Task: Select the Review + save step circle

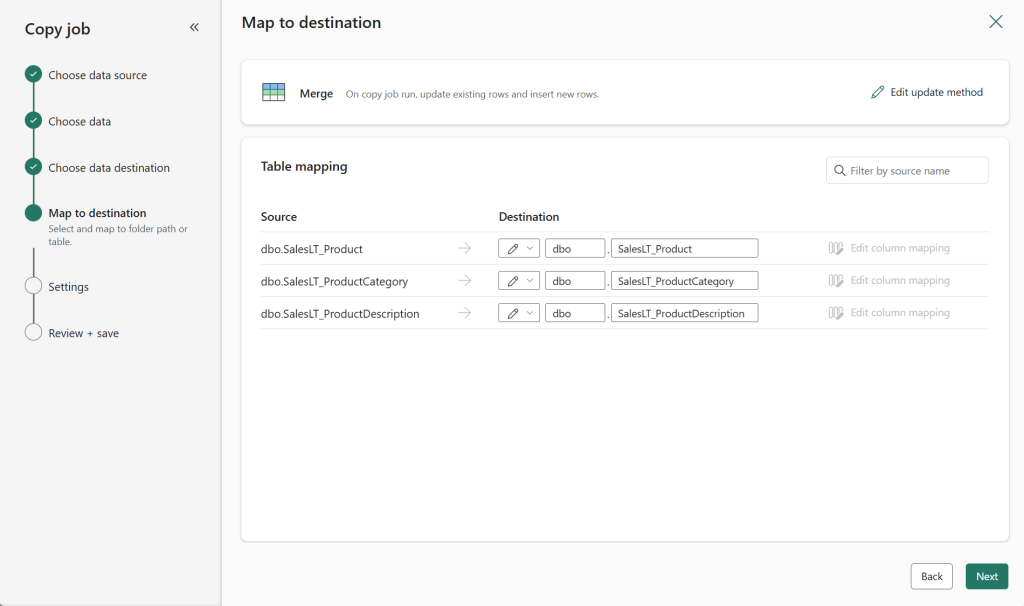Action: click(33, 333)
